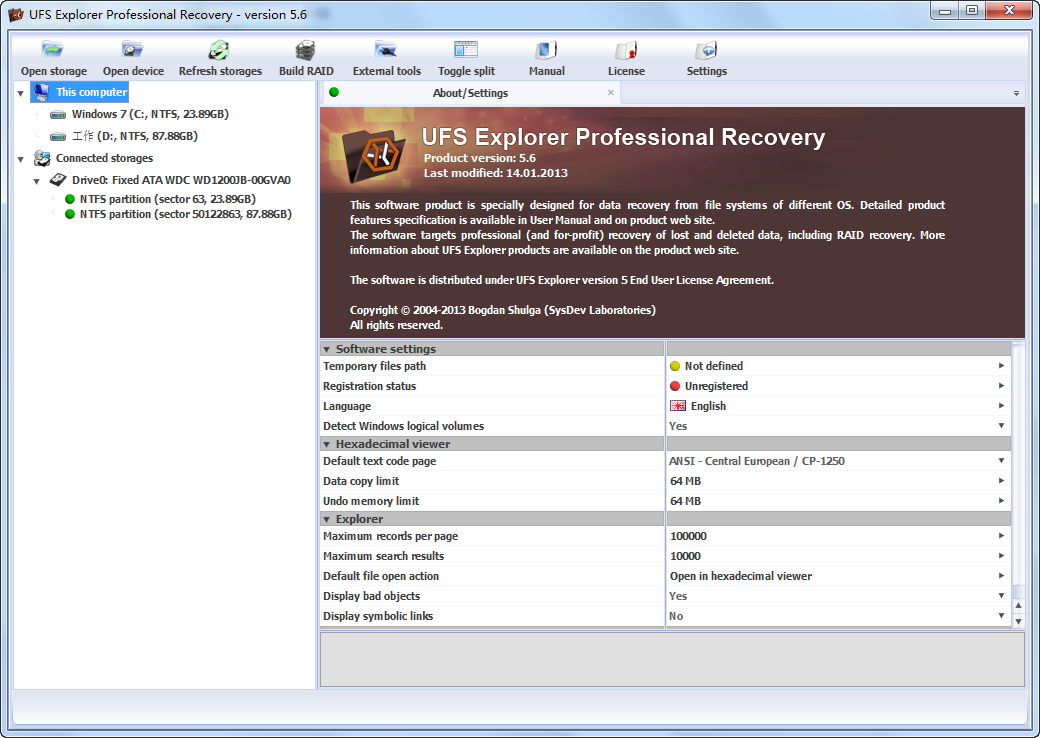Click arrow for Language setting
The width and height of the screenshot is (1040, 738).
pyautogui.click(x=1002, y=405)
